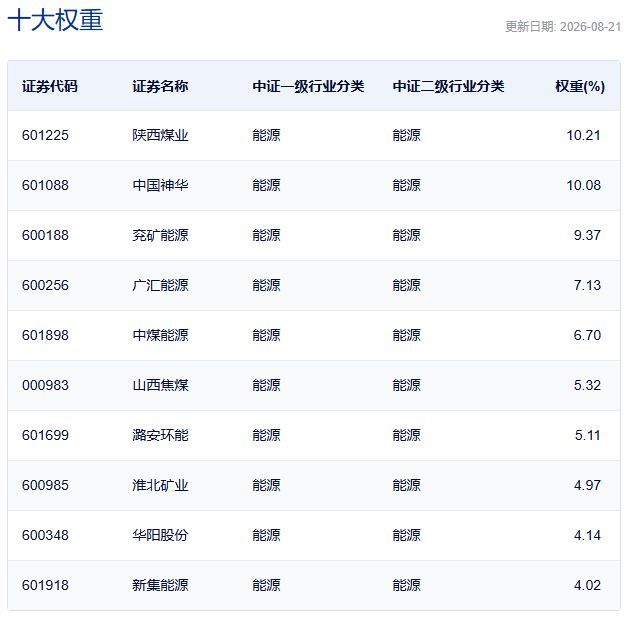Click first-level 能源 in 广汇能源 row

(266, 285)
